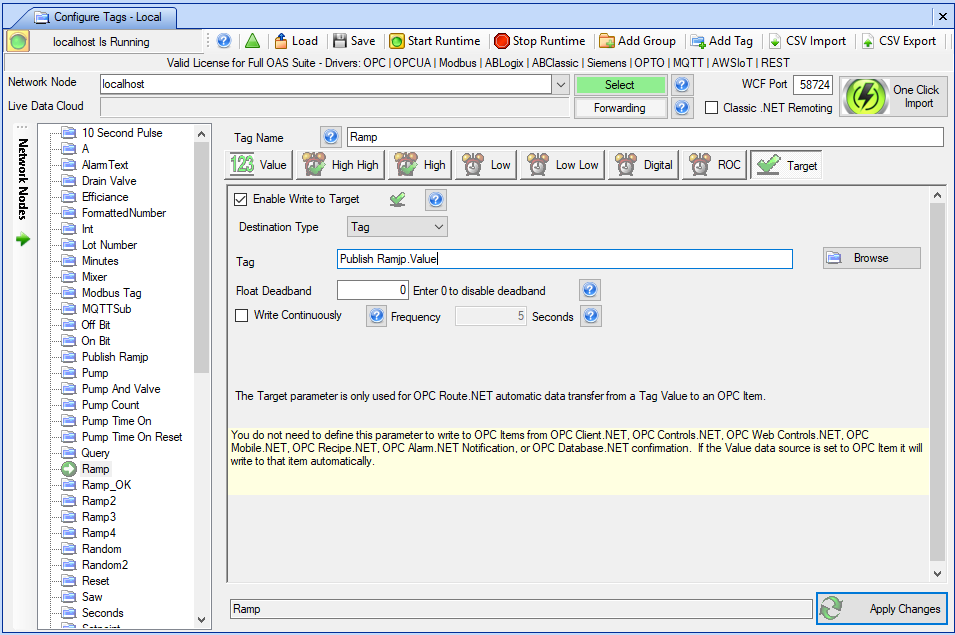
Task: Click the tag list scroll down arrow
Action: (202, 620)
